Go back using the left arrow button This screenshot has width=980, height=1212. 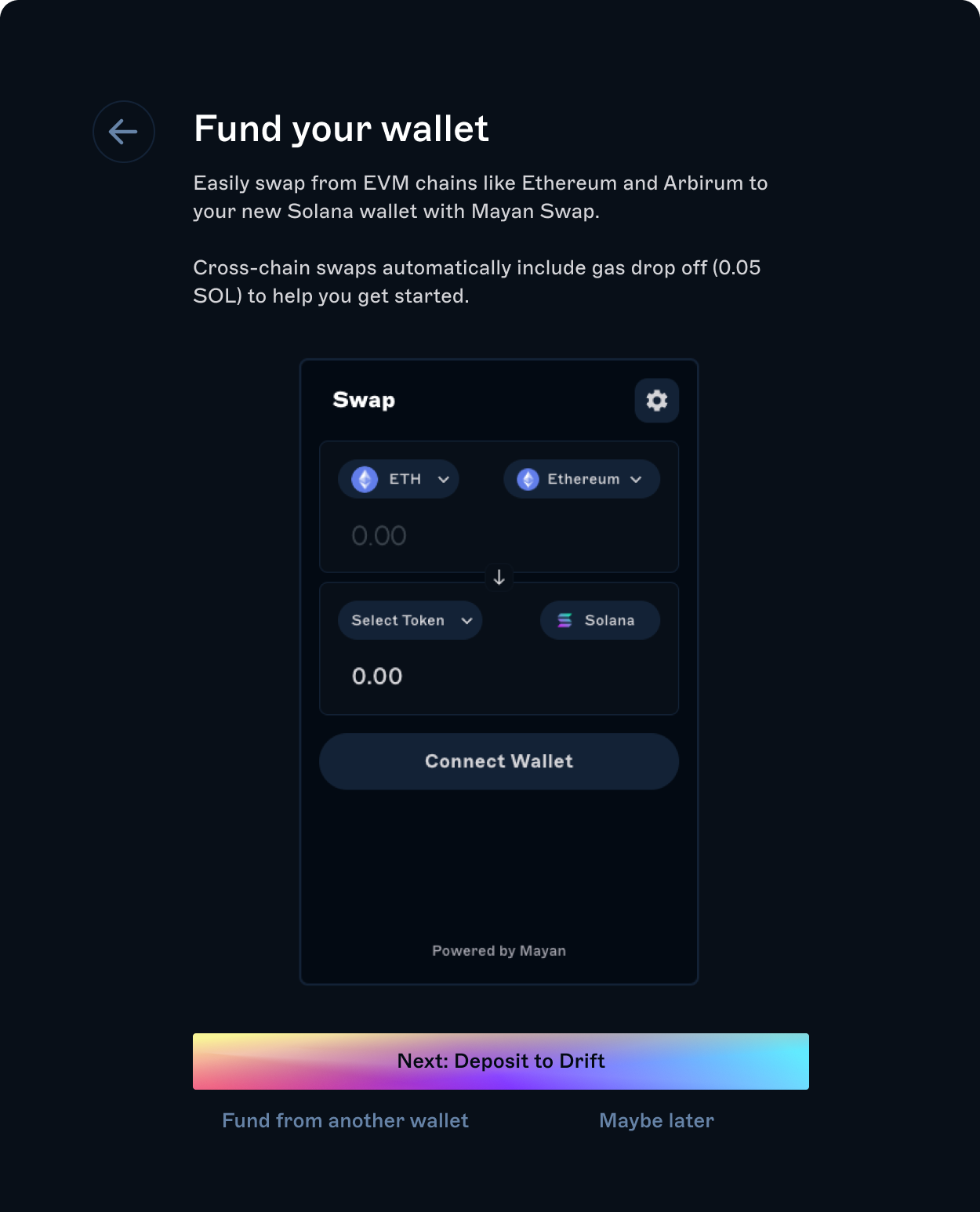pos(124,132)
